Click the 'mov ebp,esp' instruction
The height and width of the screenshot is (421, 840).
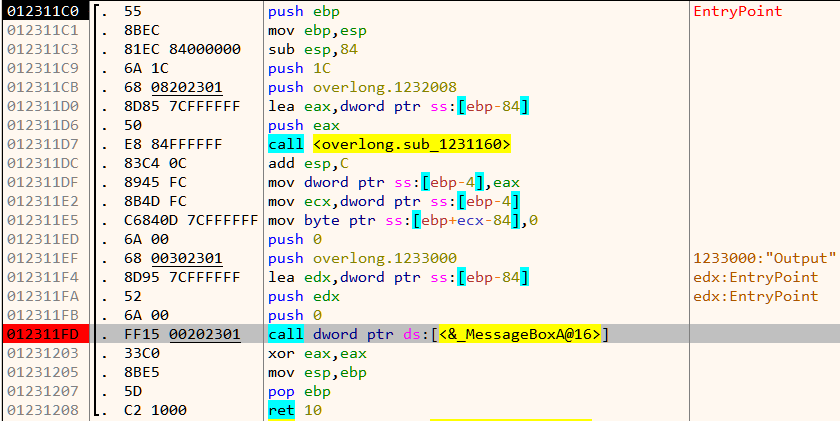click(317, 31)
